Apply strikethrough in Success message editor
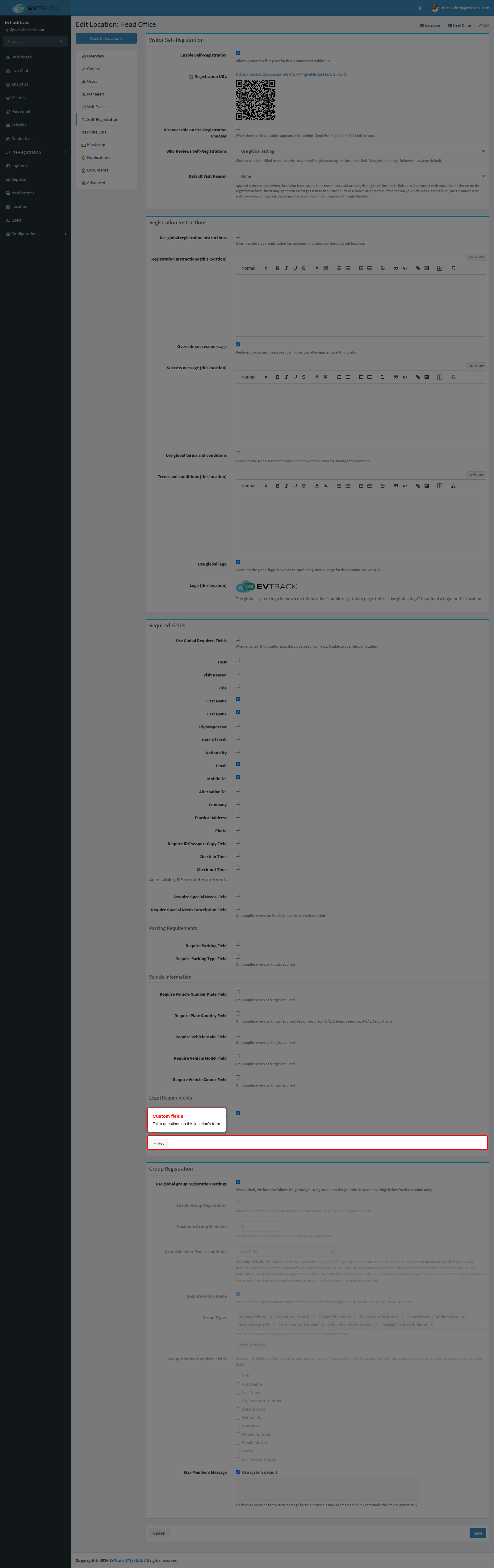The width and height of the screenshot is (494, 1568). [x=304, y=377]
